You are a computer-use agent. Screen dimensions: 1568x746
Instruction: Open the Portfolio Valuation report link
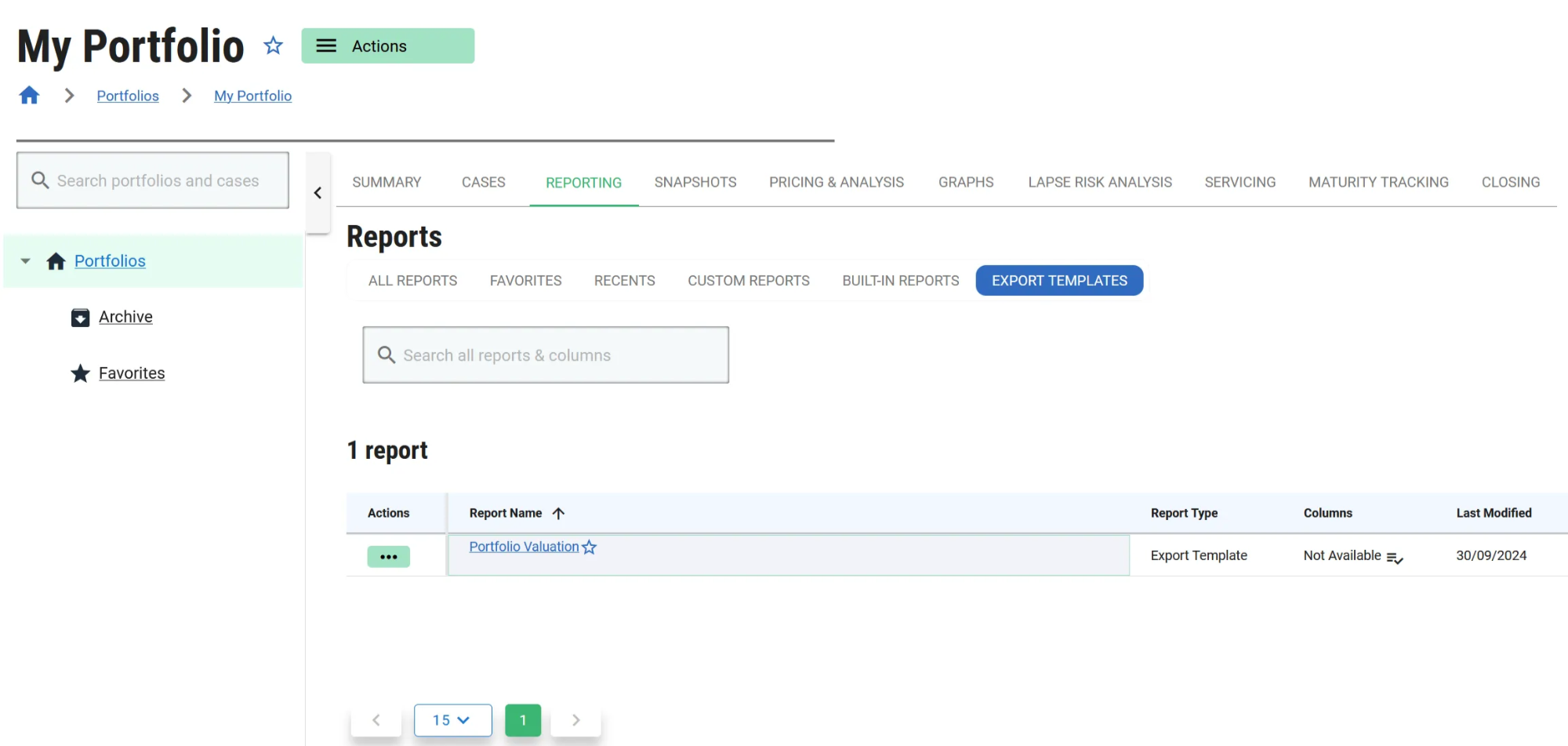pos(524,547)
